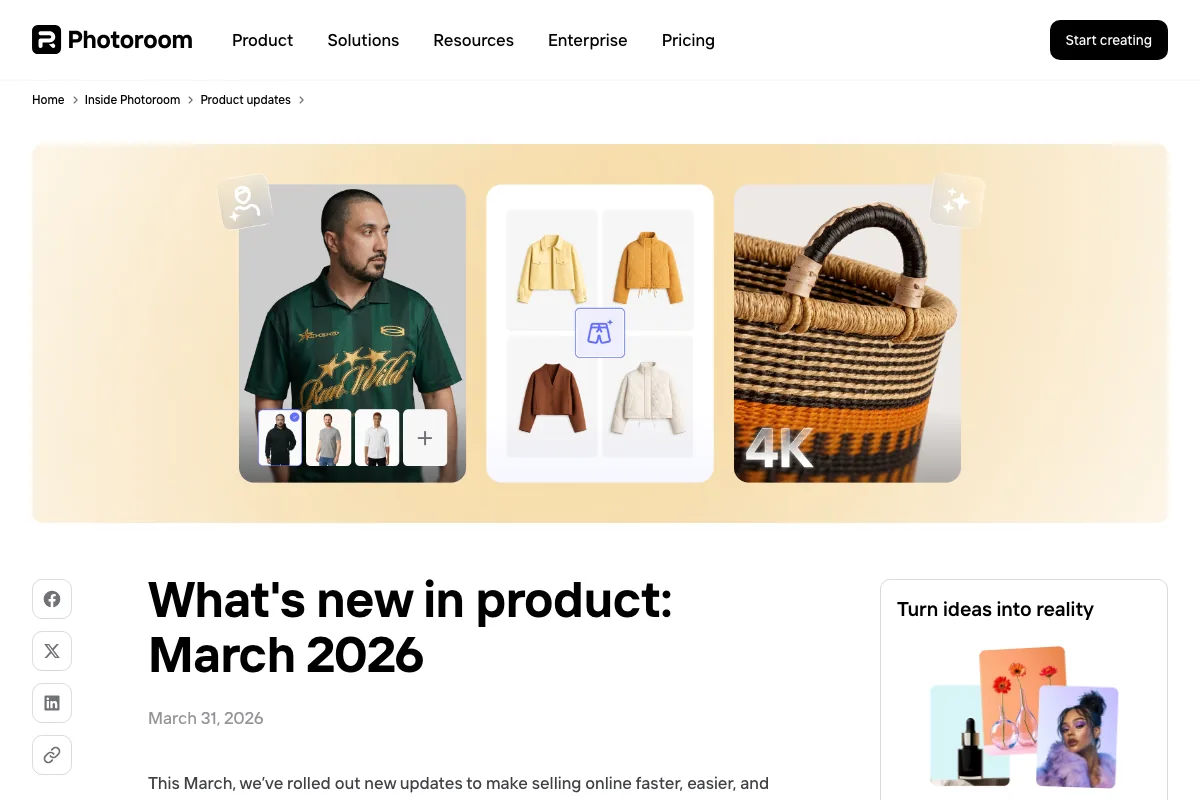Viewport: 1200px width, 800px height.
Task: Select the black hoodie model thumbnail
Action: click(280, 438)
